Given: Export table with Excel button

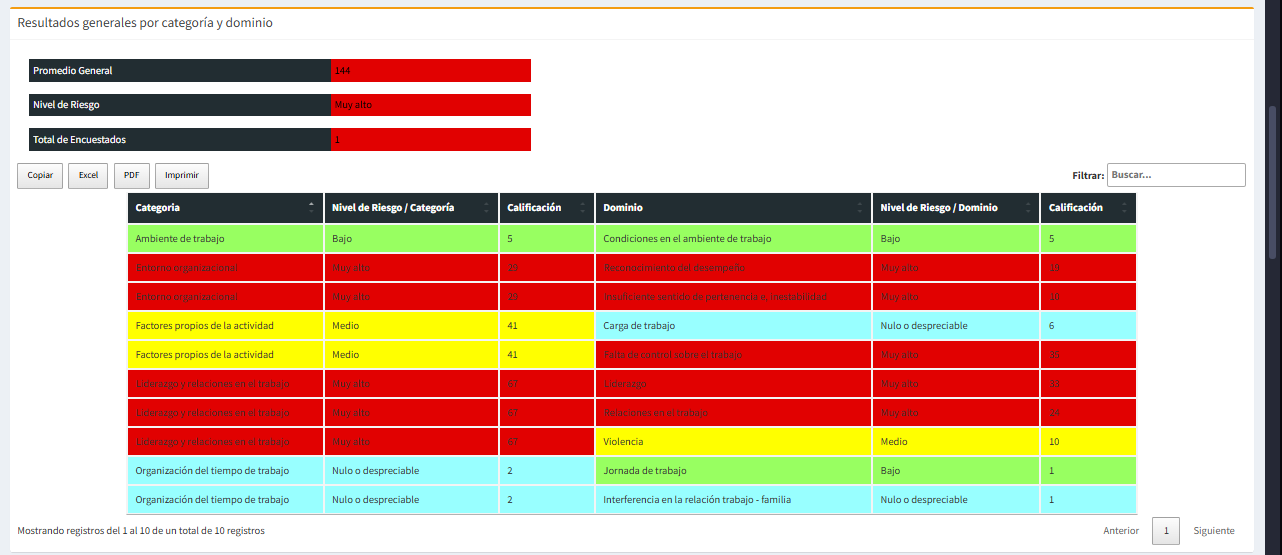Looking at the screenshot, I should click(88, 175).
